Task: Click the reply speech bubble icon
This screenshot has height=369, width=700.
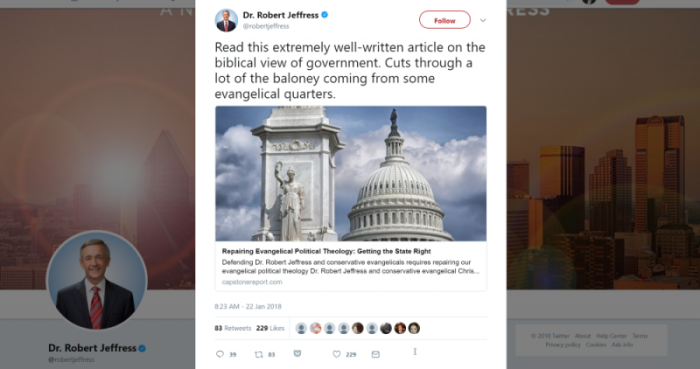Action: pyautogui.click(x=220, y=354)
